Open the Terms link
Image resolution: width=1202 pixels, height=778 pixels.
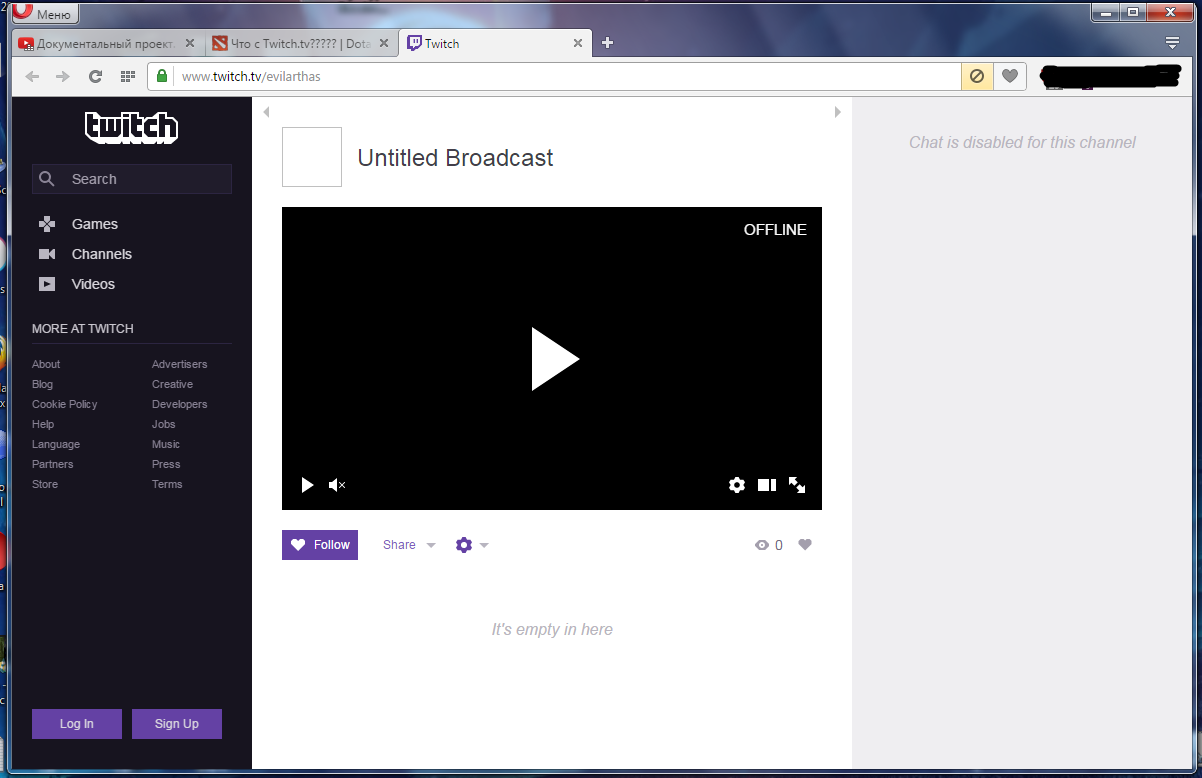167,484
